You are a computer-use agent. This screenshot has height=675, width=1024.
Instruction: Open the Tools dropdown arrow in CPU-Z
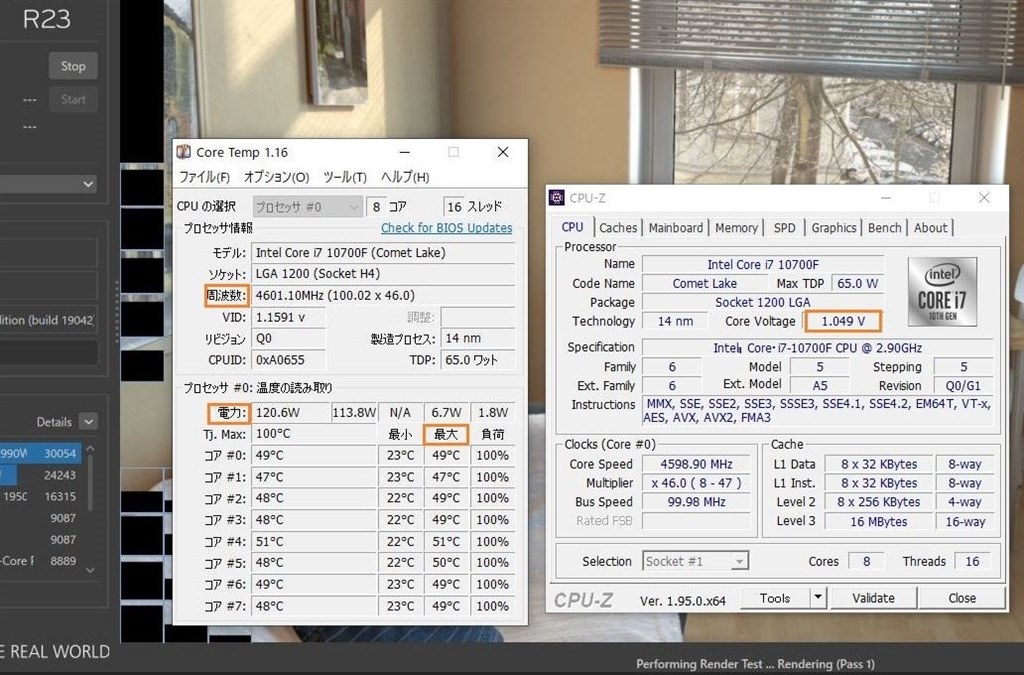[818, 598]
